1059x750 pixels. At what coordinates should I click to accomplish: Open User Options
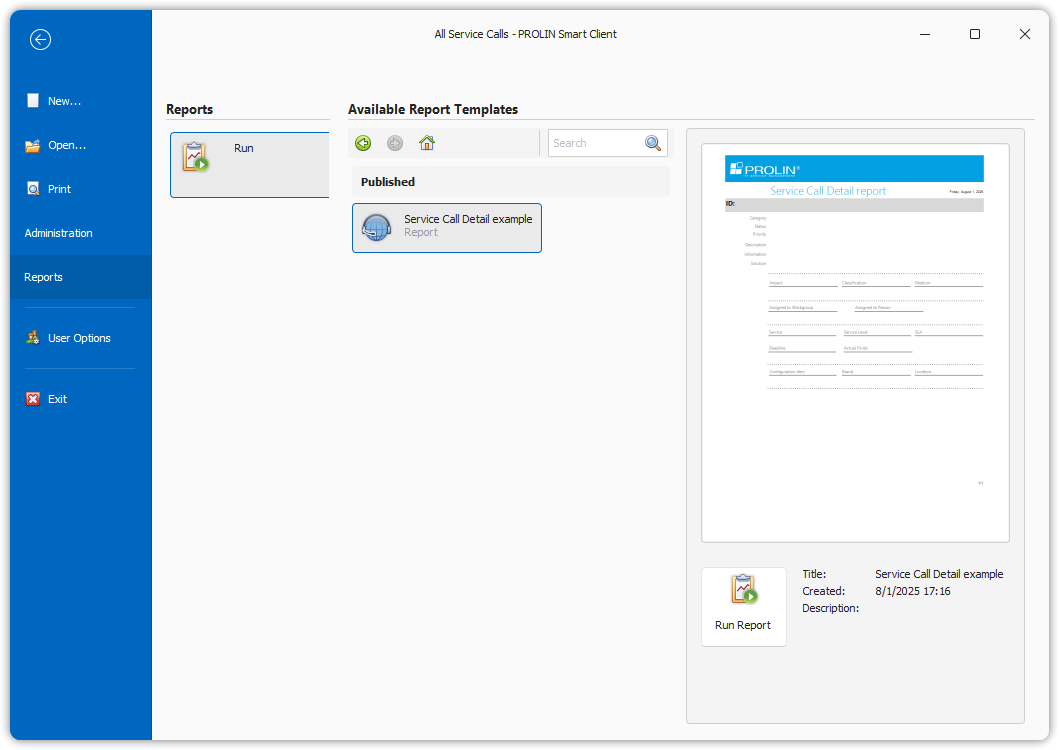tap(78, 338)
